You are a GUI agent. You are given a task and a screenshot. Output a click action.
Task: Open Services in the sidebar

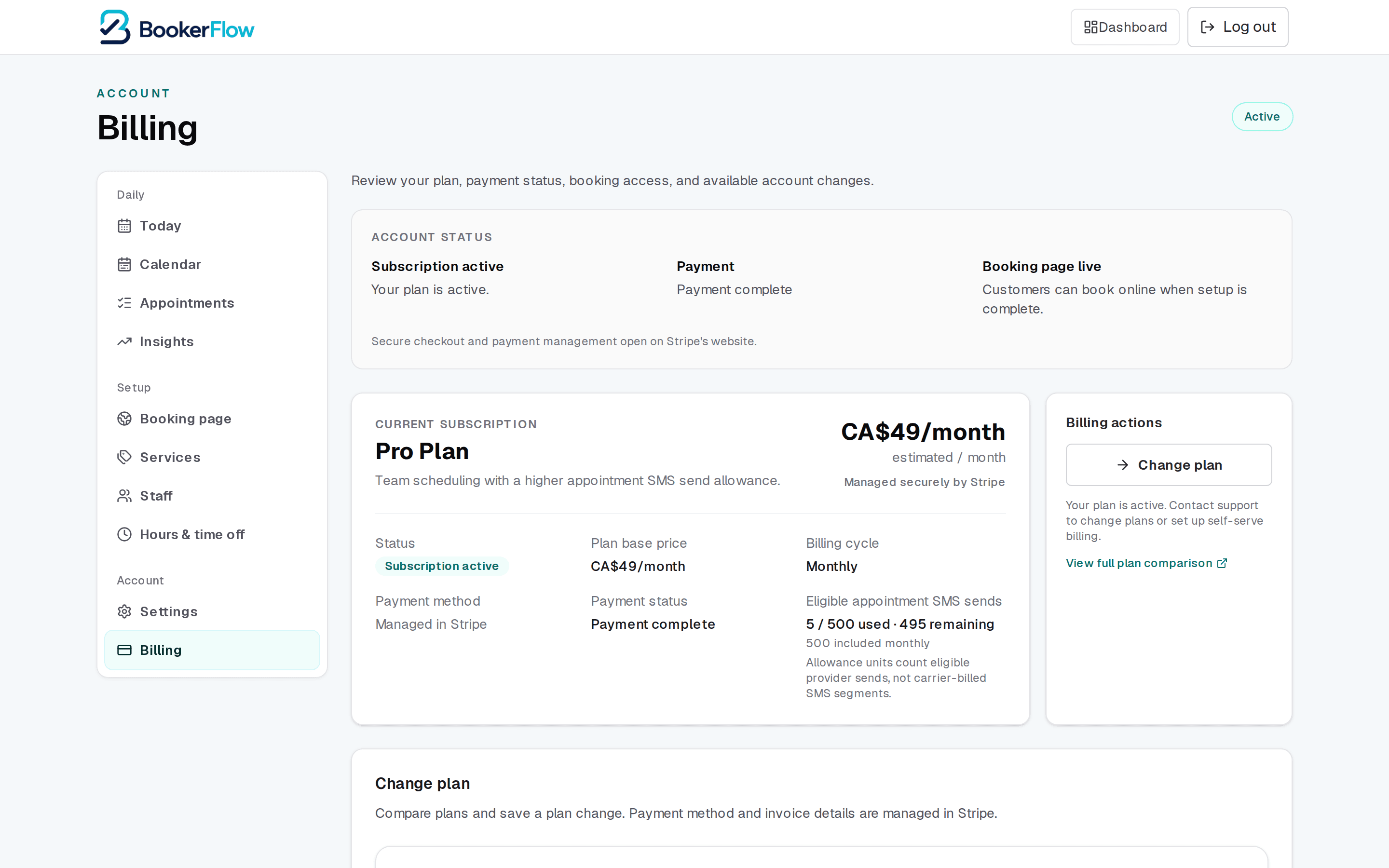tap(212, 457)
